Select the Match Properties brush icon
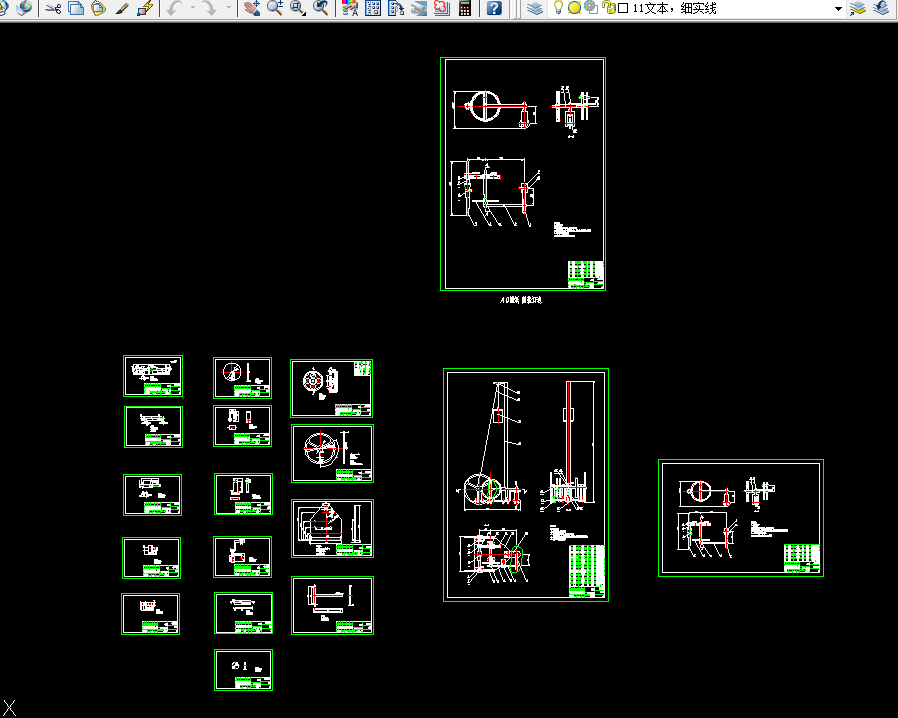The width and height of the screenshot is (898, 718). (x=121, y=8)
